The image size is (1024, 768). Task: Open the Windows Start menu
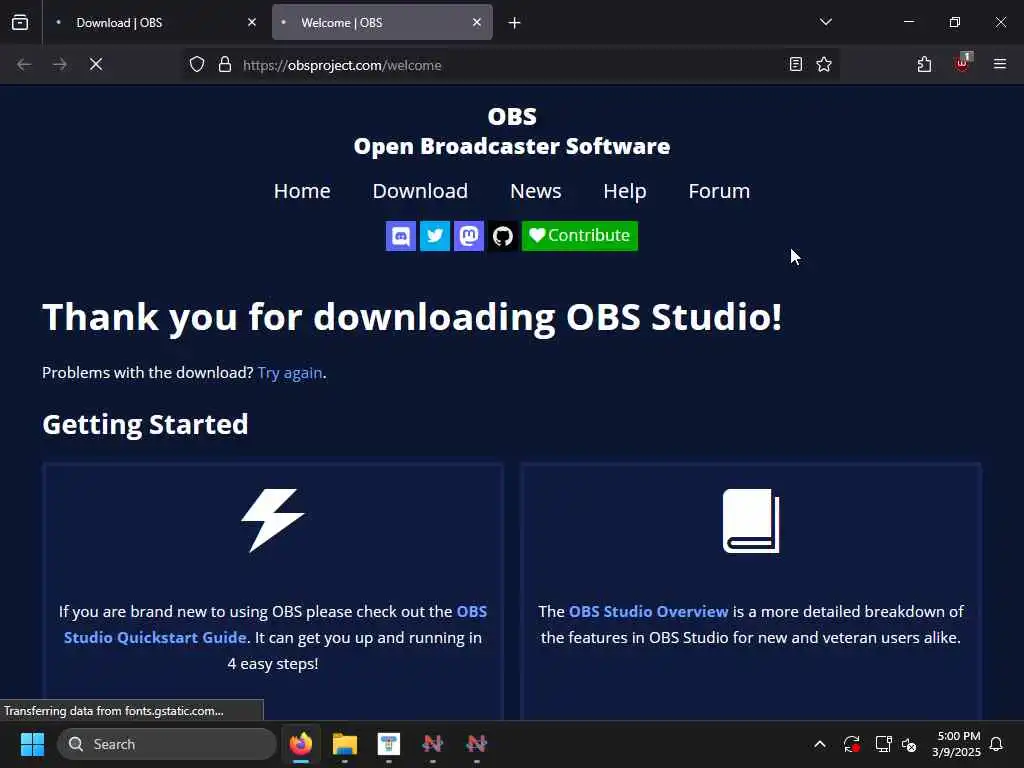point(32,744)
